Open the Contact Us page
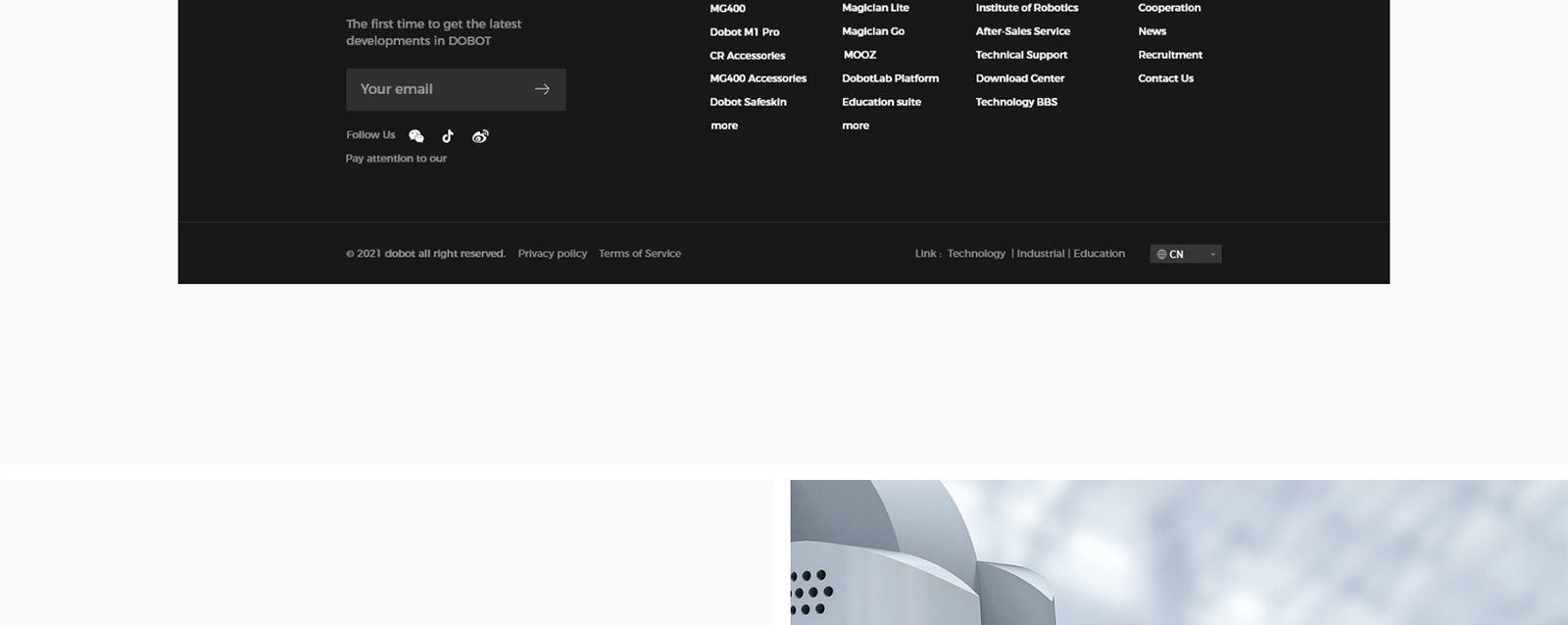The width and height of the screenshot is (1568, 625). coord(1165,78)
